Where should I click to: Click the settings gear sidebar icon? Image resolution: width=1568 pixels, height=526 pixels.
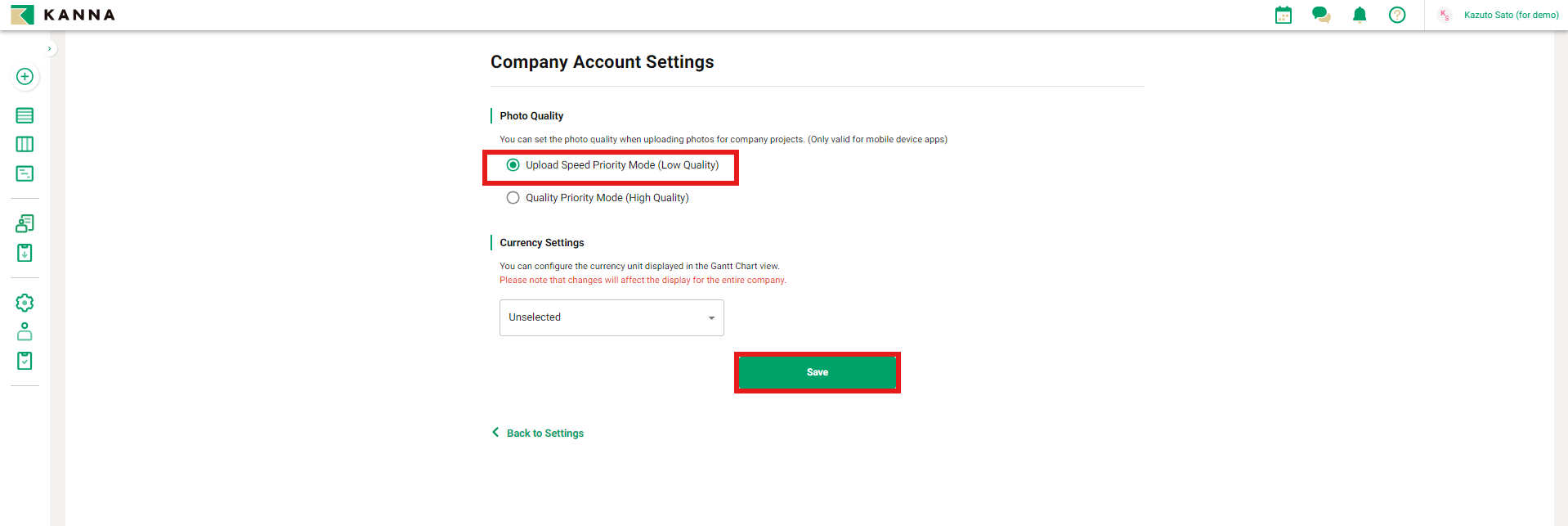[25, 303]
